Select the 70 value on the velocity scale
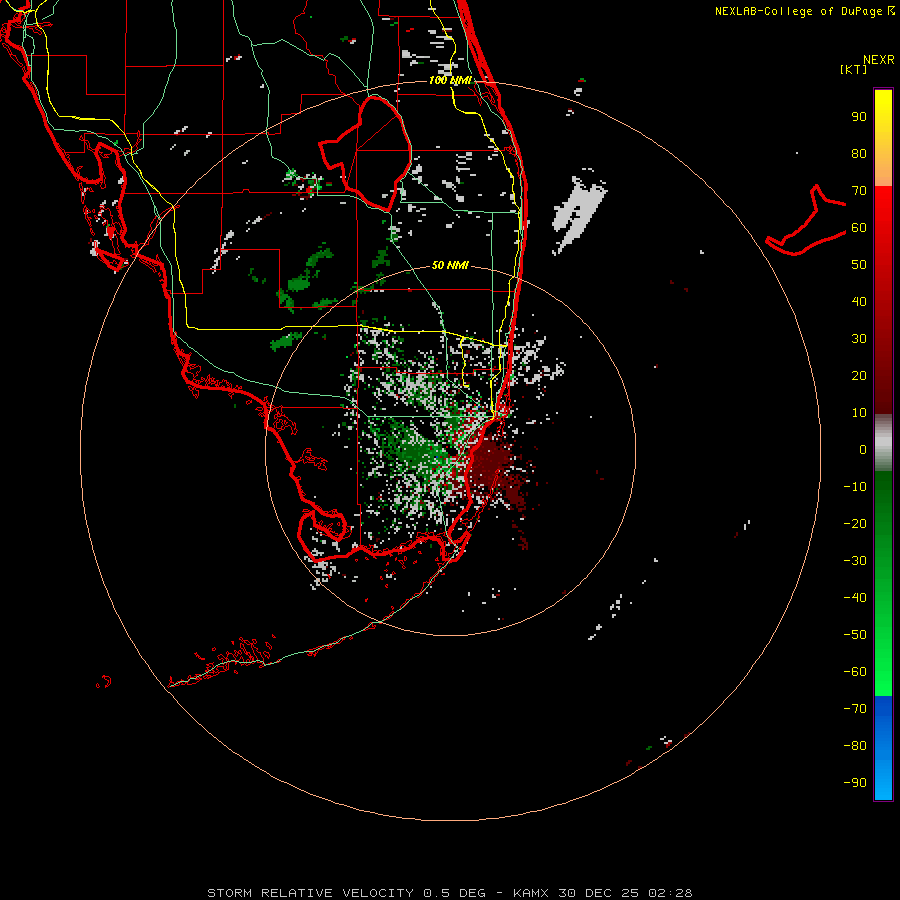900x900 pixels. [x=859, y=191]
